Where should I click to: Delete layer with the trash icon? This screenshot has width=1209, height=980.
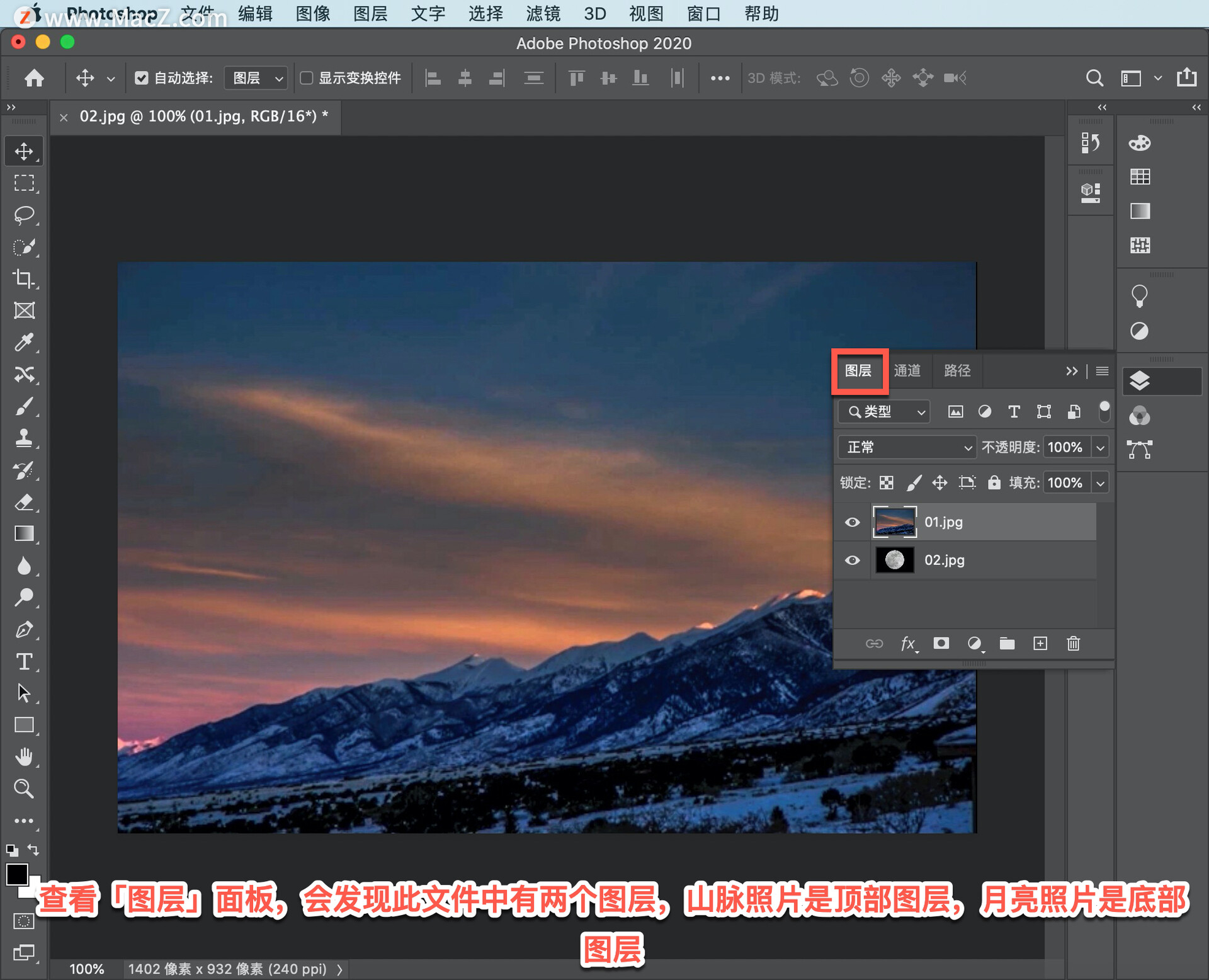1074,643
